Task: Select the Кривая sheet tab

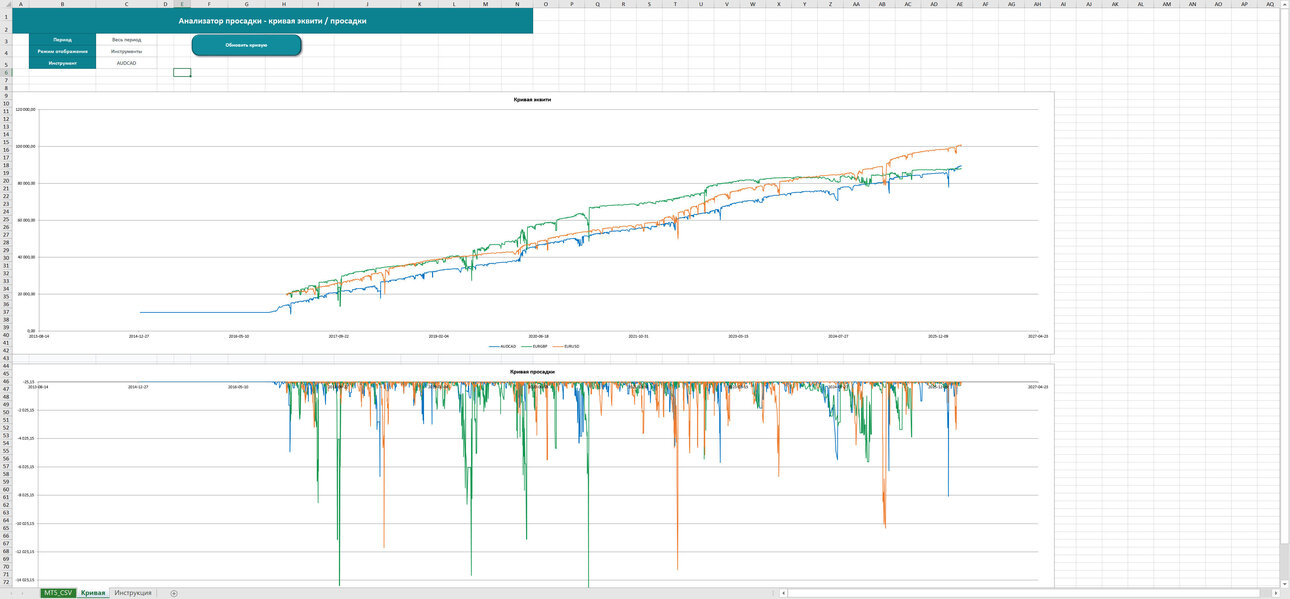Action: point(93,593)
